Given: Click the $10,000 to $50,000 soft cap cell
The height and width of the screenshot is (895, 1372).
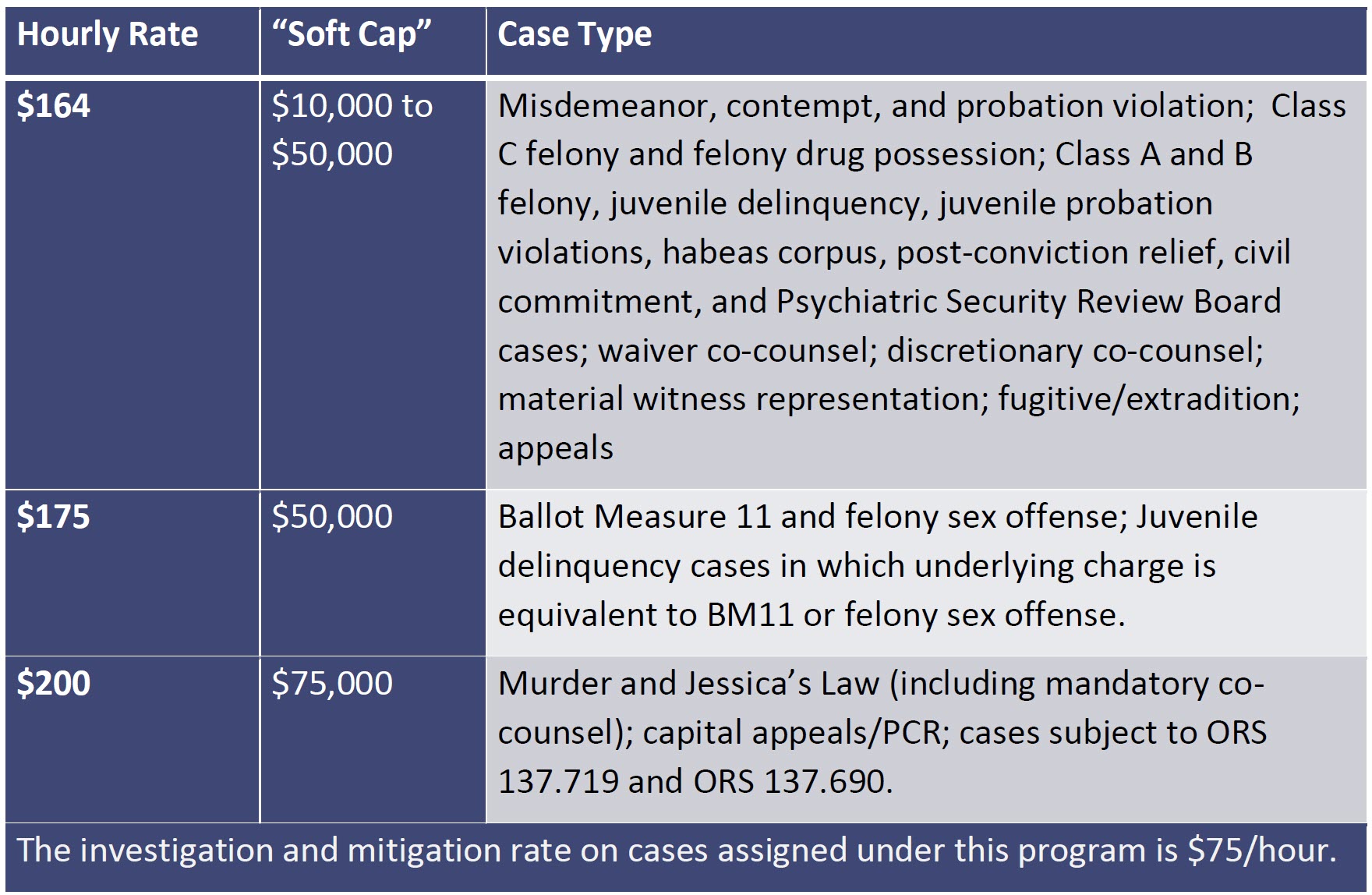Looking at the screenshot, I should pos(352,129).
